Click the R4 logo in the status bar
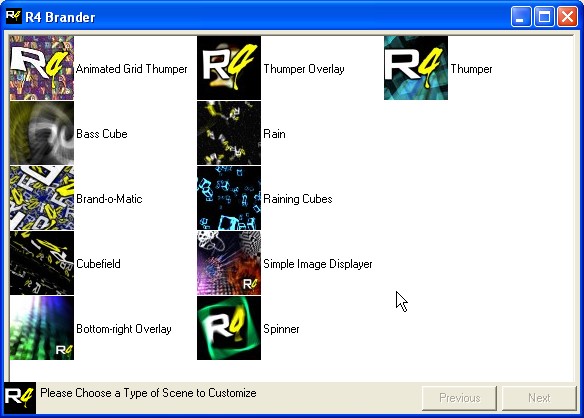 click(x=20, y=398)
